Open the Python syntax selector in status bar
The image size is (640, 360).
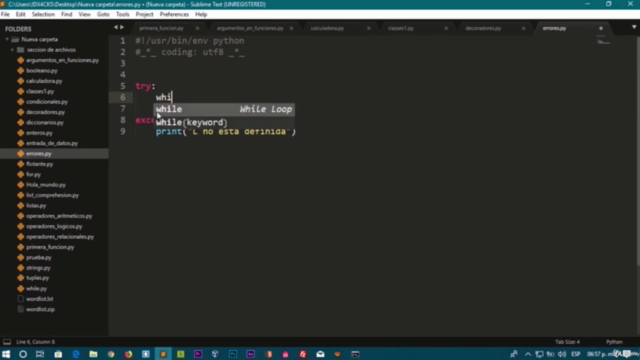(x=614, y=342)
